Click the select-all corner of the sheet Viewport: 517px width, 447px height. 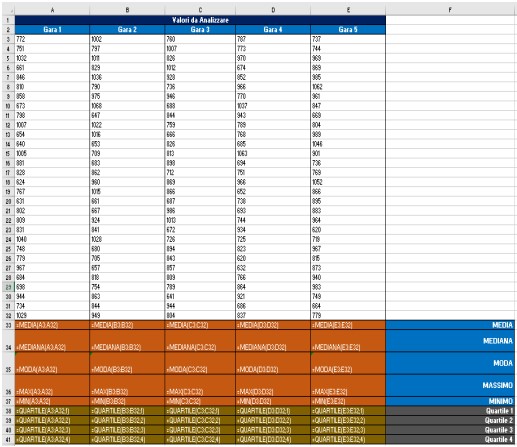[x=8, y=10]
